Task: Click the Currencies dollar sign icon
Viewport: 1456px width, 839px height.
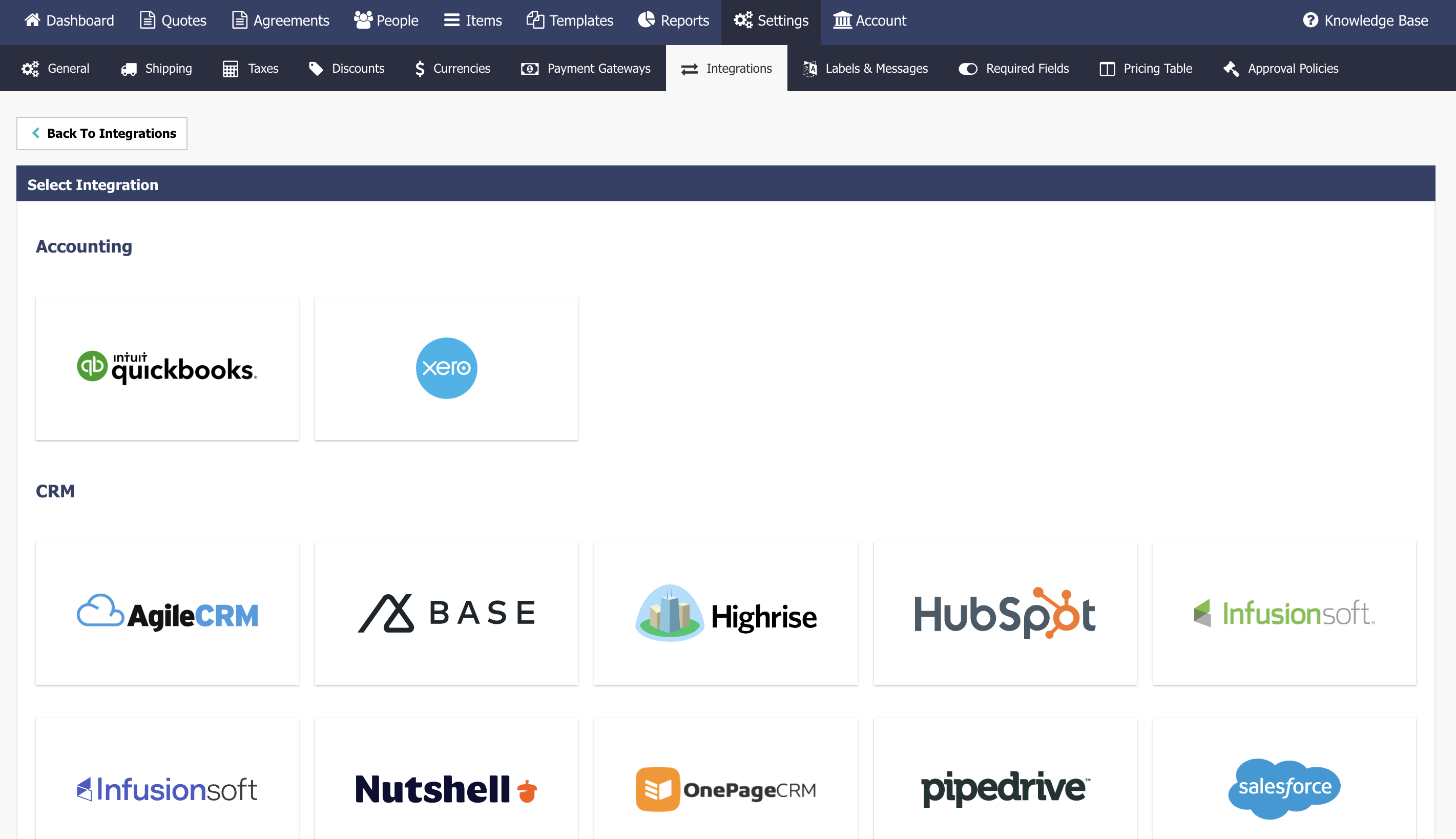Action: coord(420,69)
